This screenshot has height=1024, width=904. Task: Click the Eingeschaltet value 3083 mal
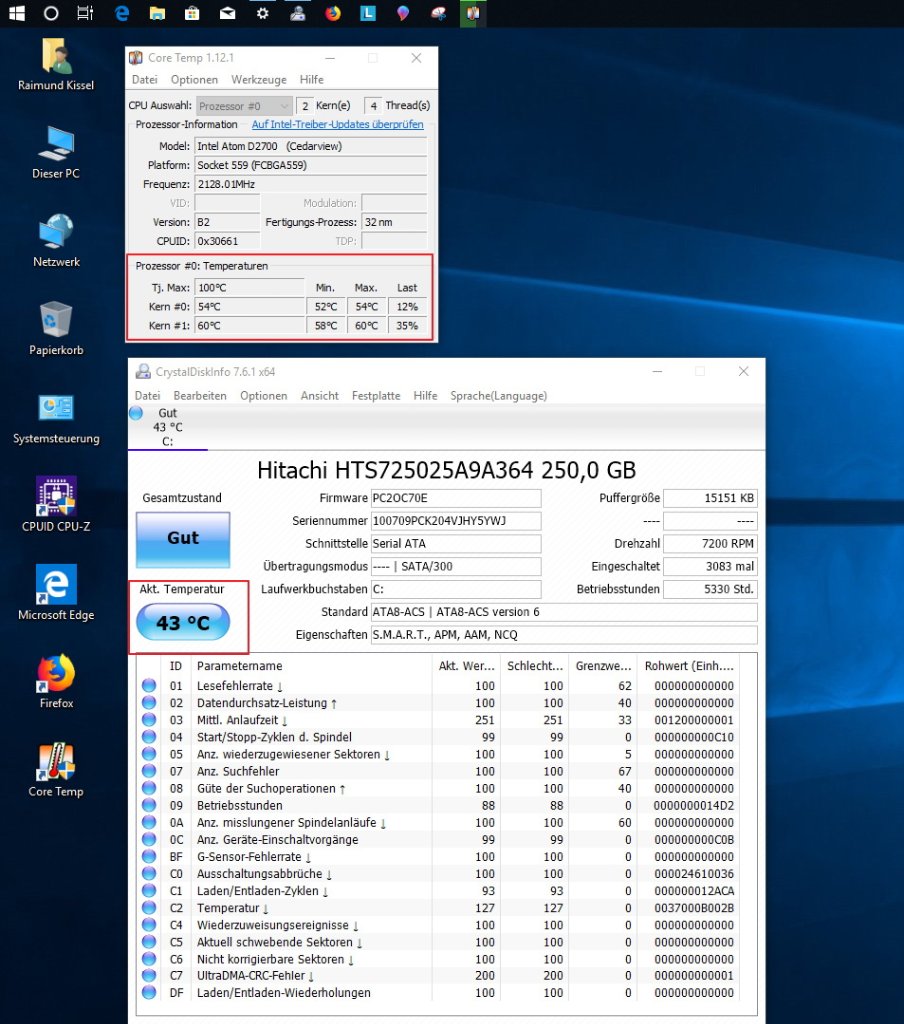(x=710, y=567)
